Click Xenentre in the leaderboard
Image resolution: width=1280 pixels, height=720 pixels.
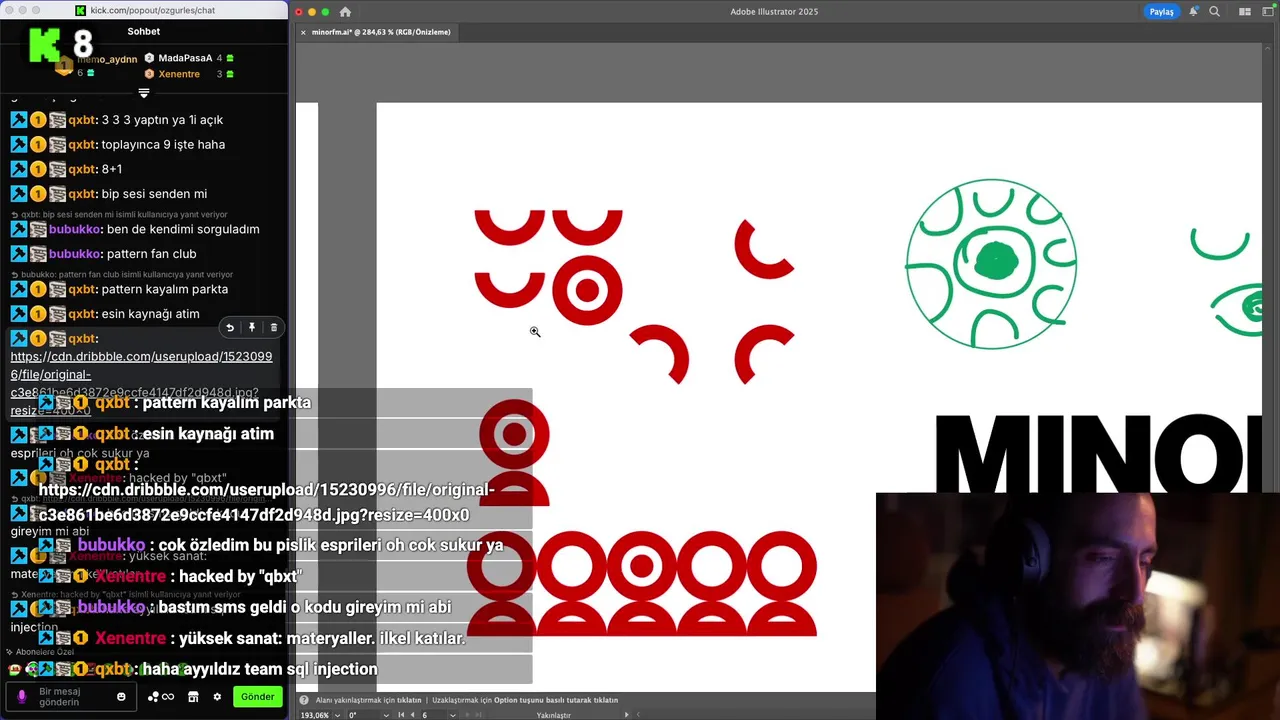tap(179, 74)
